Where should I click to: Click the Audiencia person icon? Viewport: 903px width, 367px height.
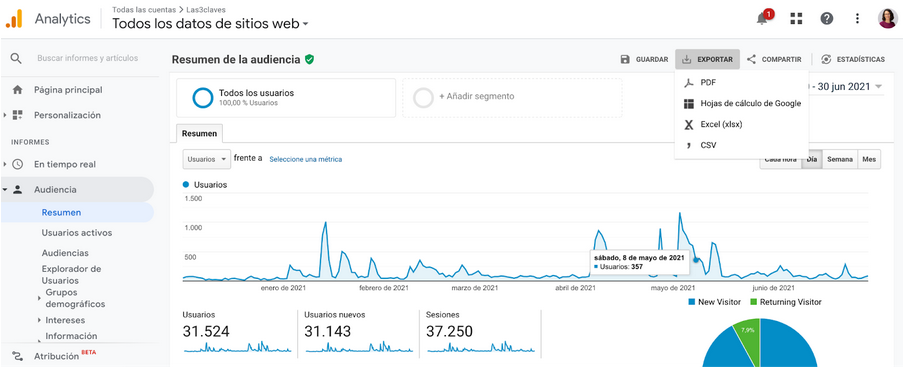17,190
